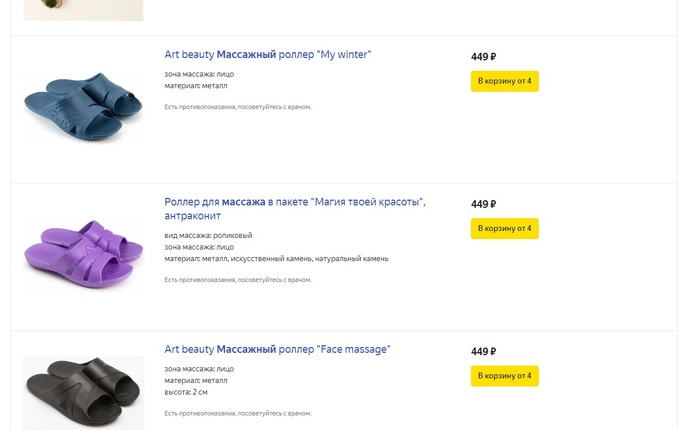Screen dimensions: 700x430
Task: Open the "My winter" massage roller product link
Action: tap(267, 55)
